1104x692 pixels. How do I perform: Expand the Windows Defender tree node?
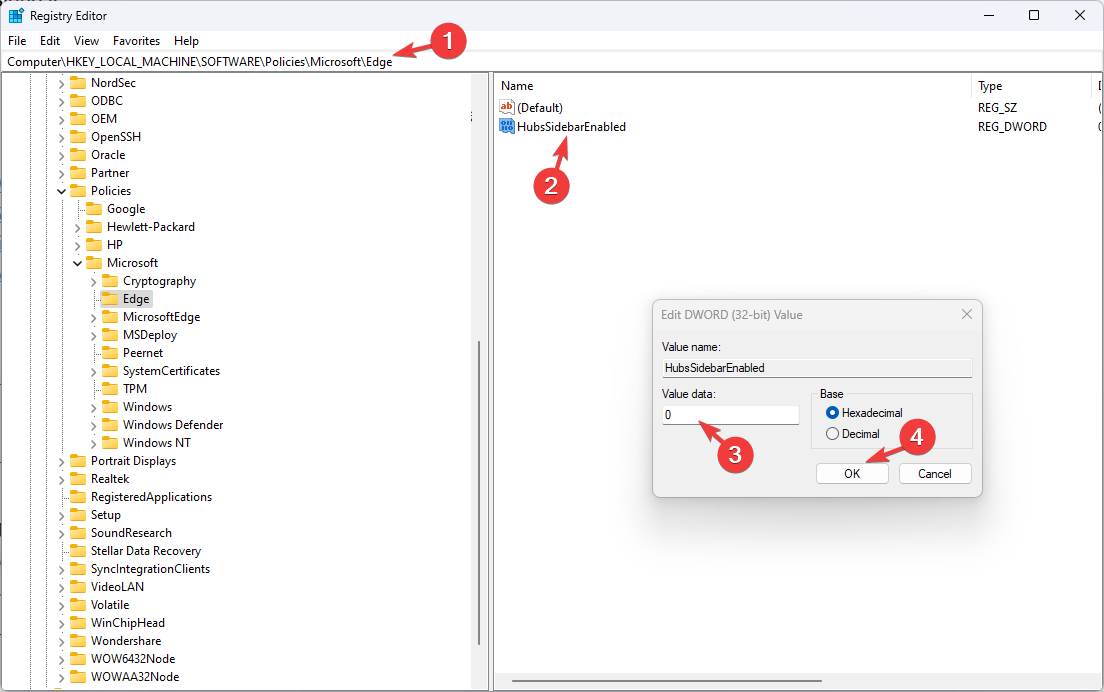(94, 426)
